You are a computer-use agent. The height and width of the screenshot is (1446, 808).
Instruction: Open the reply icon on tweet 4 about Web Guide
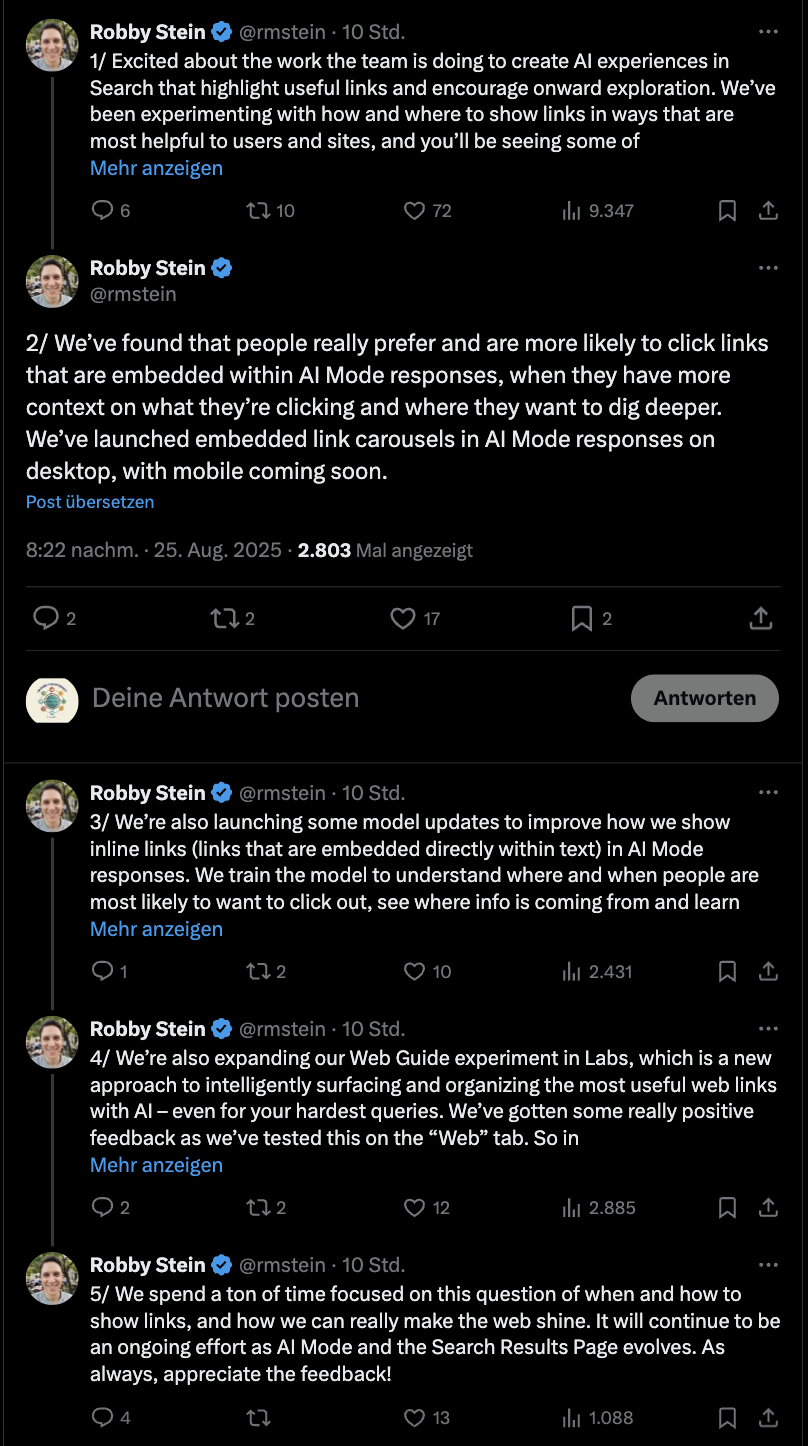coord(101,1207)
